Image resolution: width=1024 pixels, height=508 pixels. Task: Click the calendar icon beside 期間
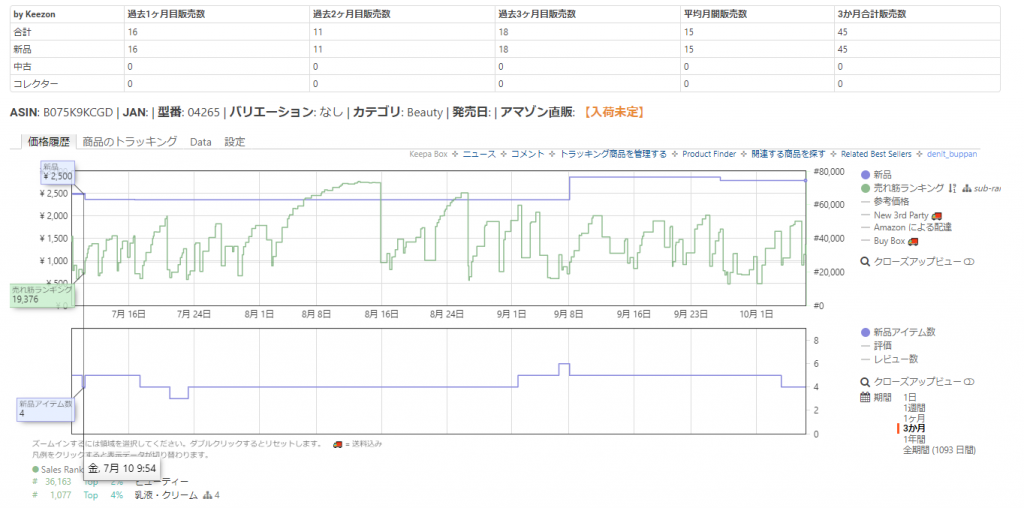click(x=865, y=397)
